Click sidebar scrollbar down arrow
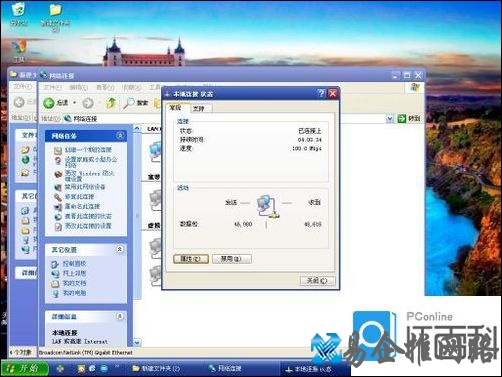The width and height of the screenshot is (502, 377). [137, 342]
